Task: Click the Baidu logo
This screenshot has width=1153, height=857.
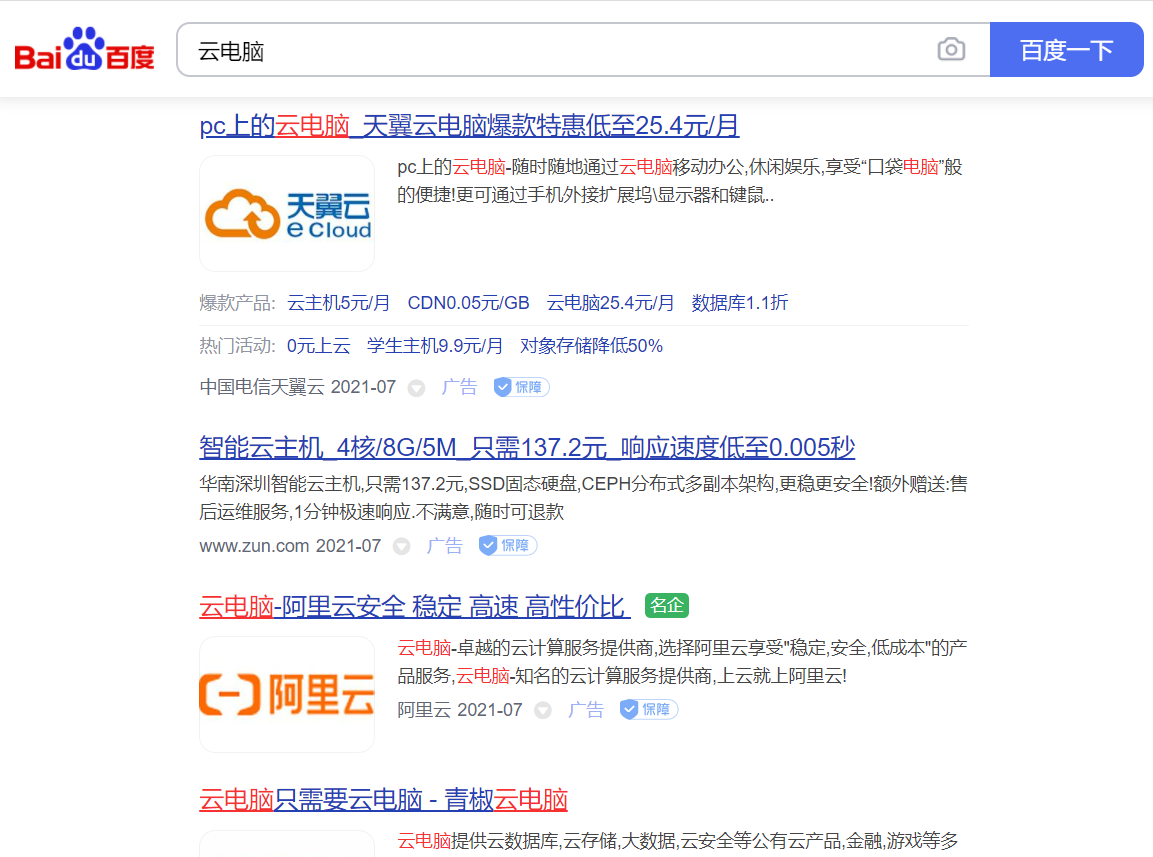Action: (85, 49)
